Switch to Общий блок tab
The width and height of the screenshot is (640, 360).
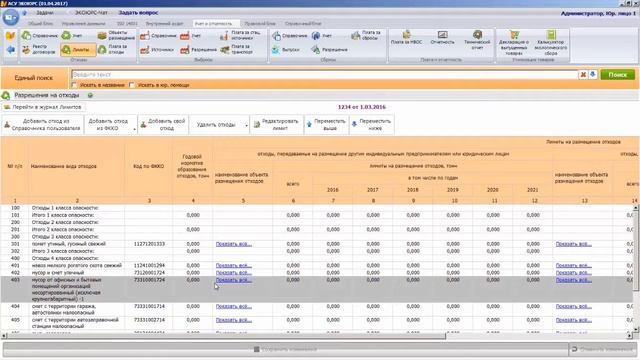[x=40, y=24]
